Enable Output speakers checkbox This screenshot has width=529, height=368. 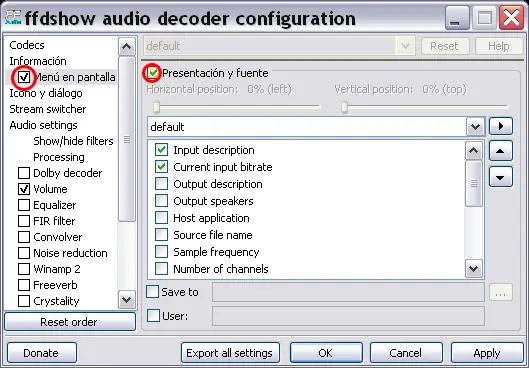(161, 201)
